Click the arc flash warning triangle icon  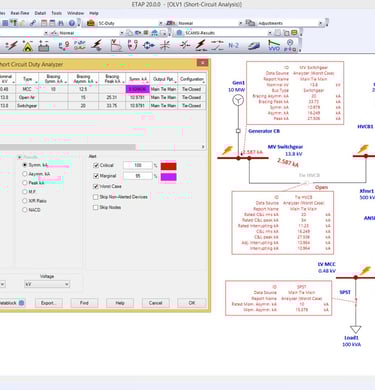click(x=27, y=46)
